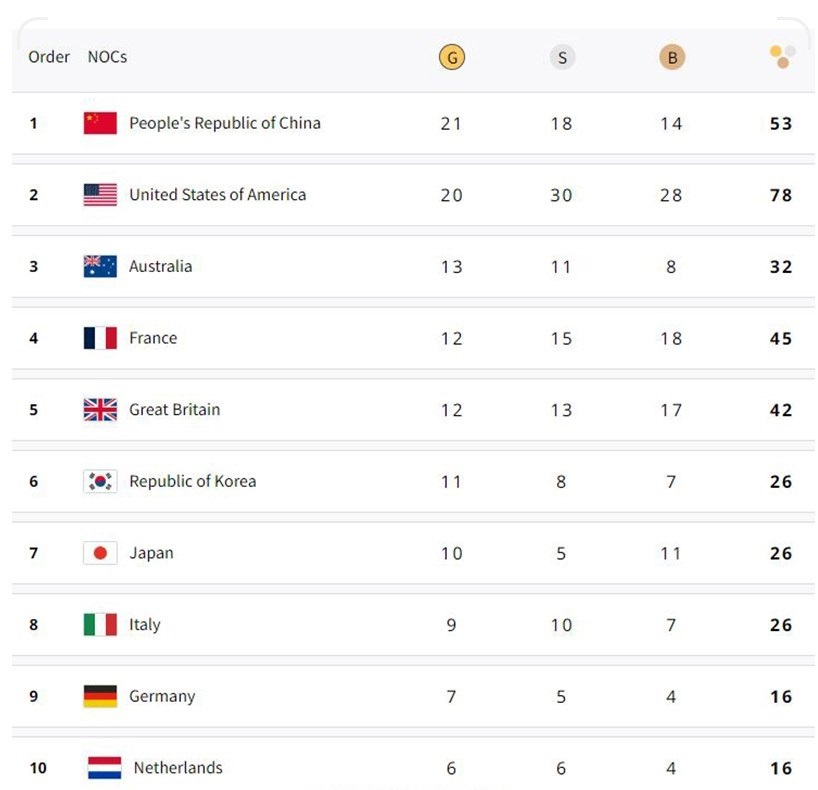
Task: Click the Japan flag icon
Action: tap(100, 553)
